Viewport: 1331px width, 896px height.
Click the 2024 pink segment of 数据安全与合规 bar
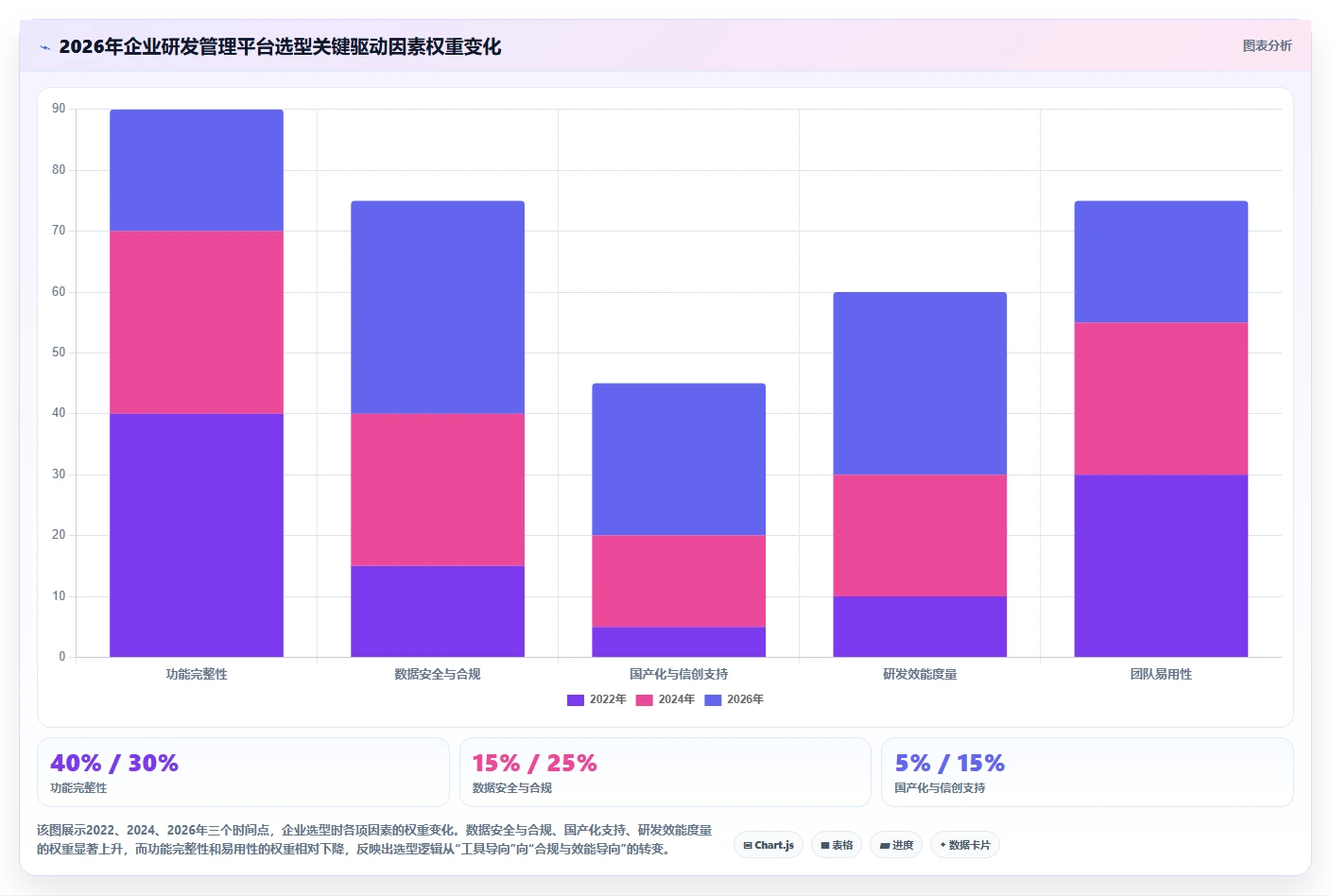[438, 490]
